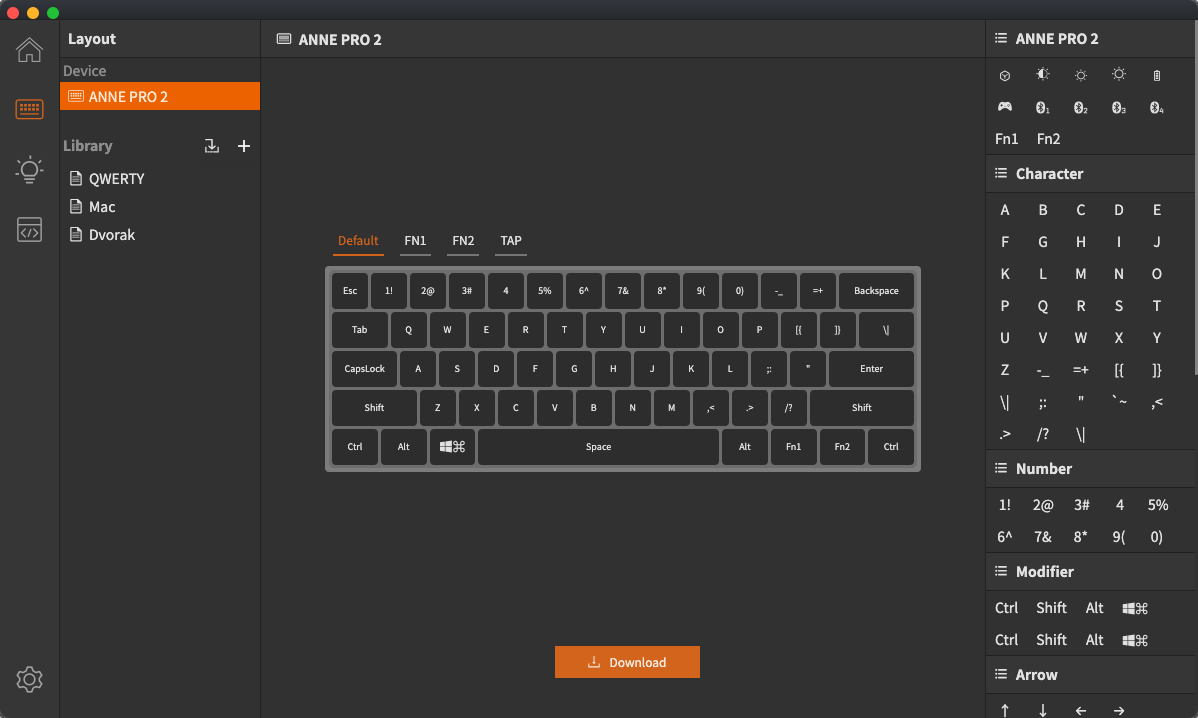Pick the small sun brightness-down icon
1198x718 pixels.
pos(1080,75)
